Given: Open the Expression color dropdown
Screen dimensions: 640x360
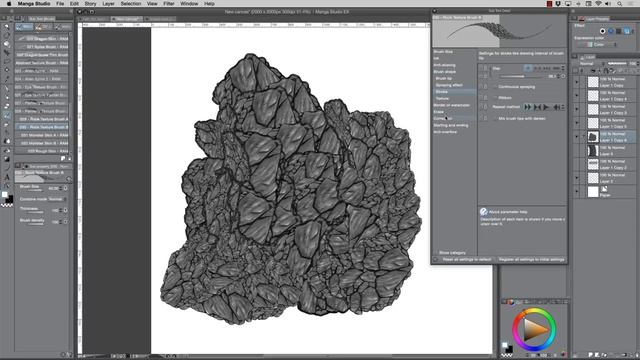Looking at the screenshot, I should [597, 44].
